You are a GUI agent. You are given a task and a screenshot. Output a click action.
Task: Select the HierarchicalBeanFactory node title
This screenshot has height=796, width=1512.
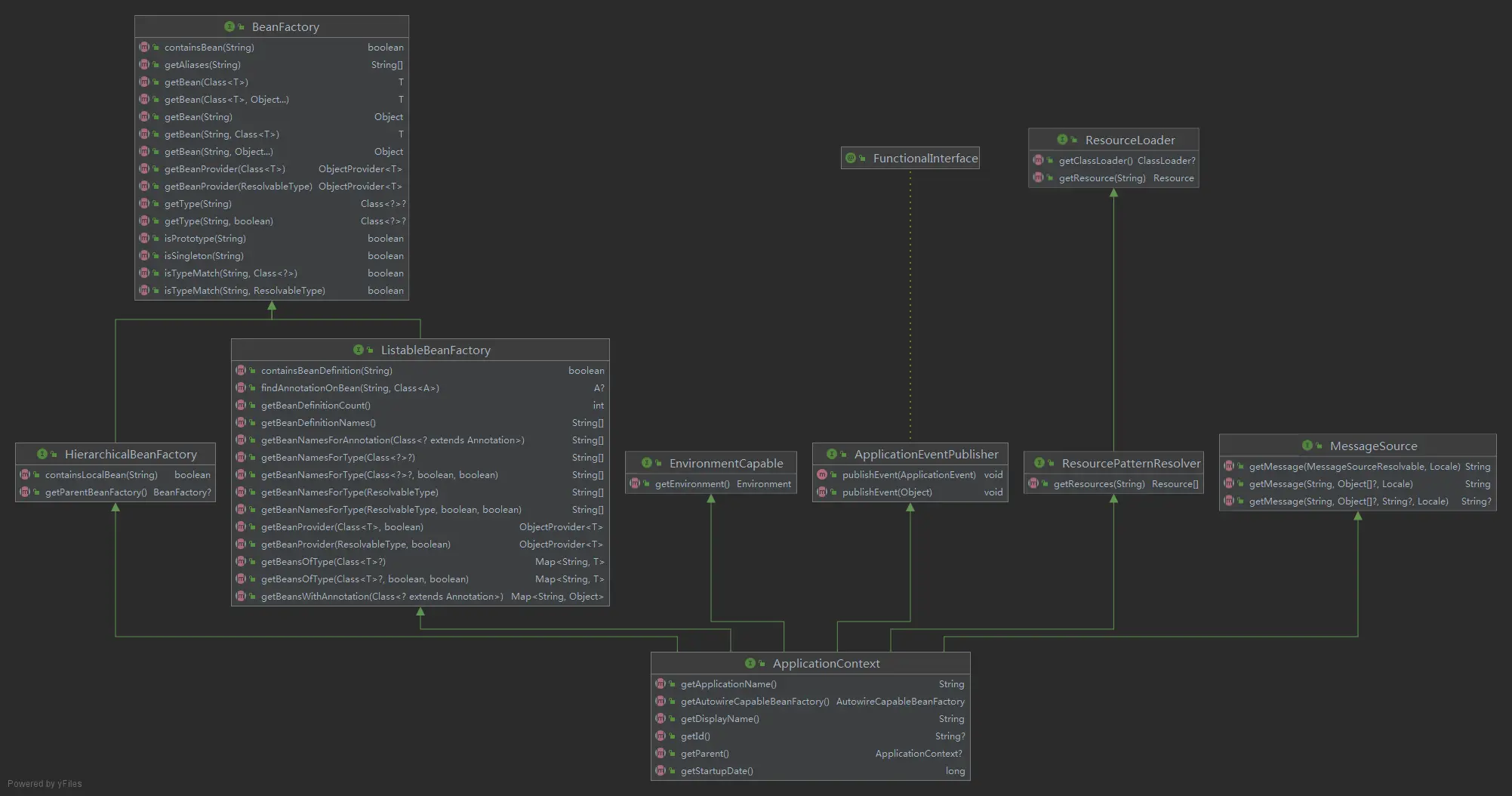(131, 454)
